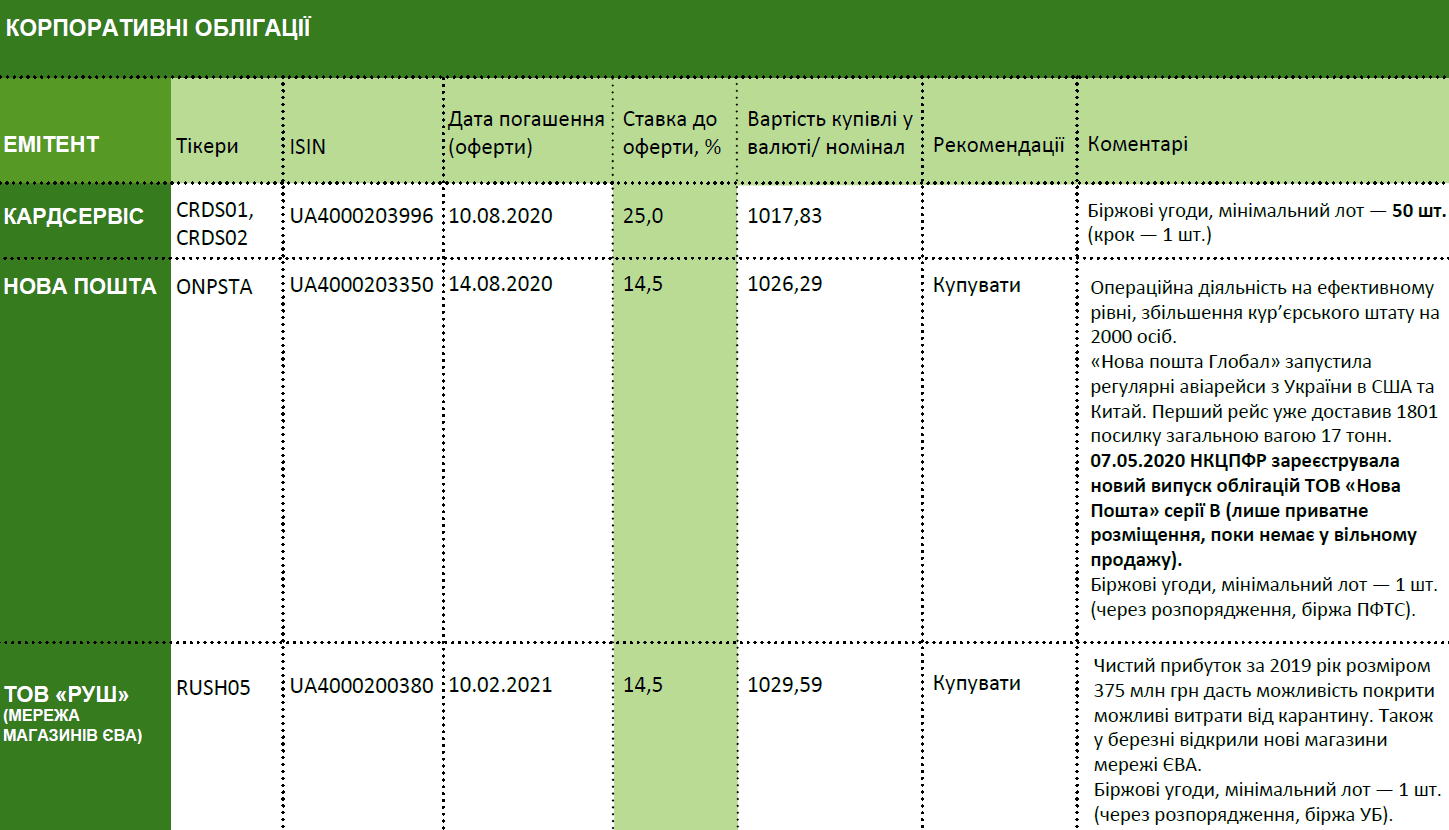Click the 'Дата погашення (оферти)' header

coord(526,133)
